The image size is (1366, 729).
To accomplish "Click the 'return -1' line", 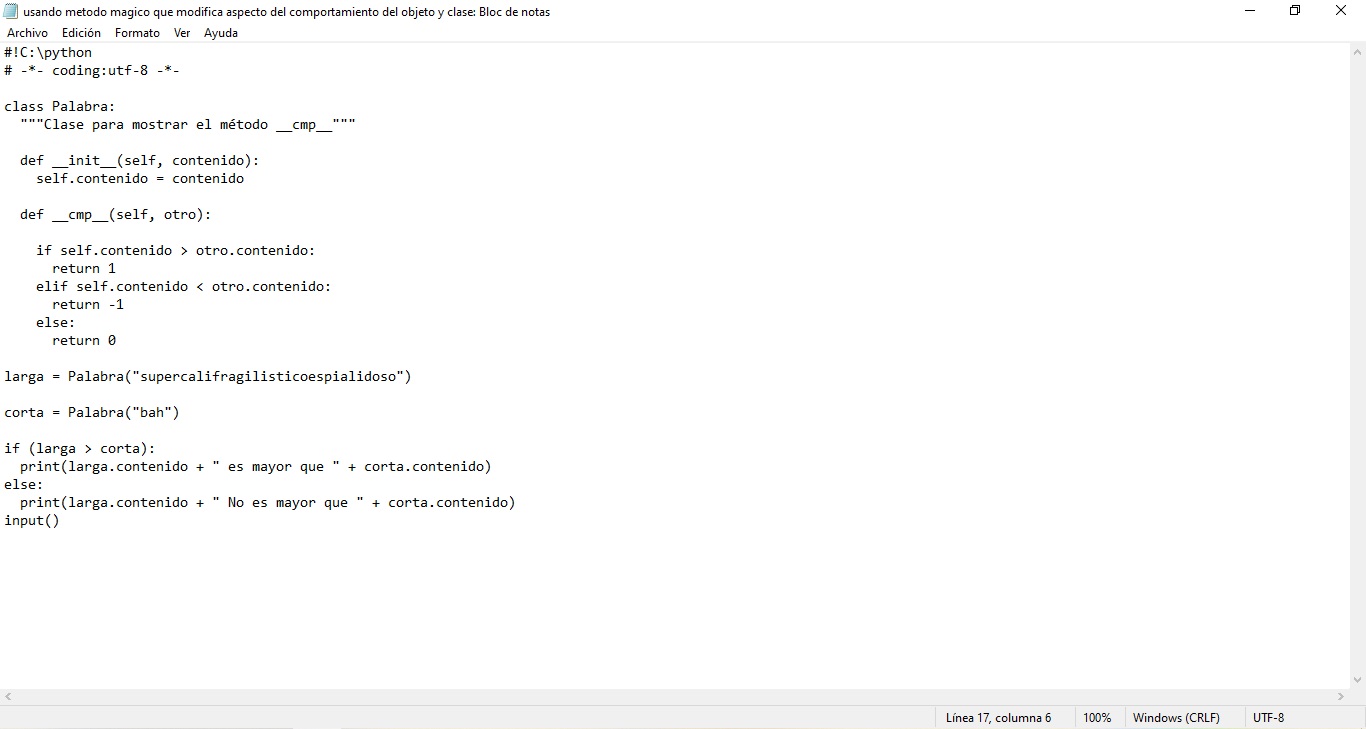I will [x=88, y=304].
